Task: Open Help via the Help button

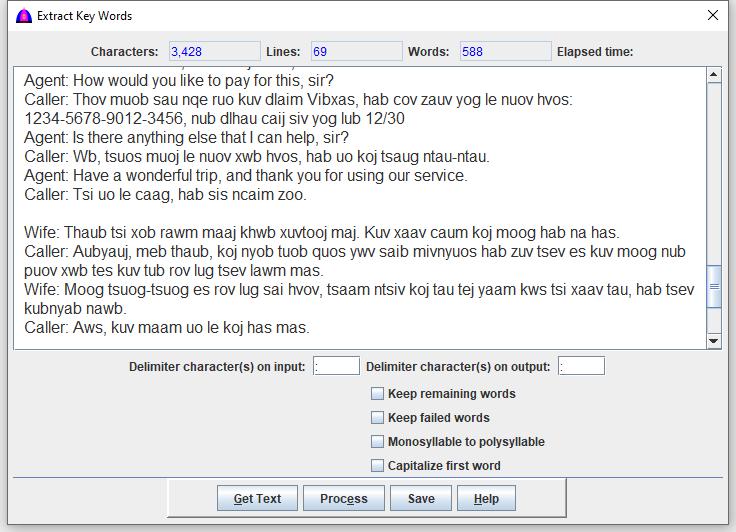Action: (x=486, y=499)
